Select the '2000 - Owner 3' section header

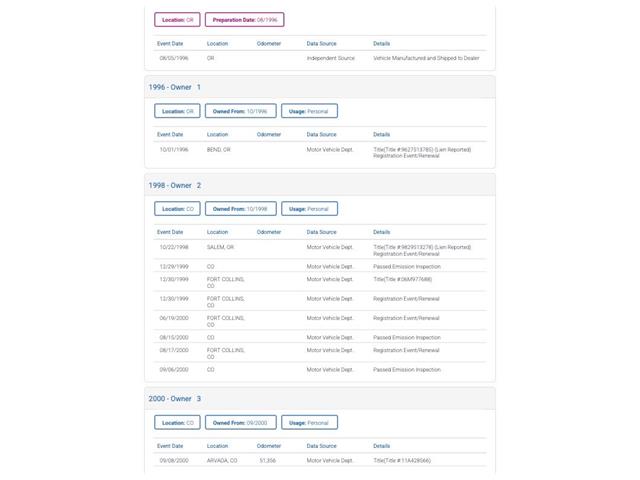320,398
